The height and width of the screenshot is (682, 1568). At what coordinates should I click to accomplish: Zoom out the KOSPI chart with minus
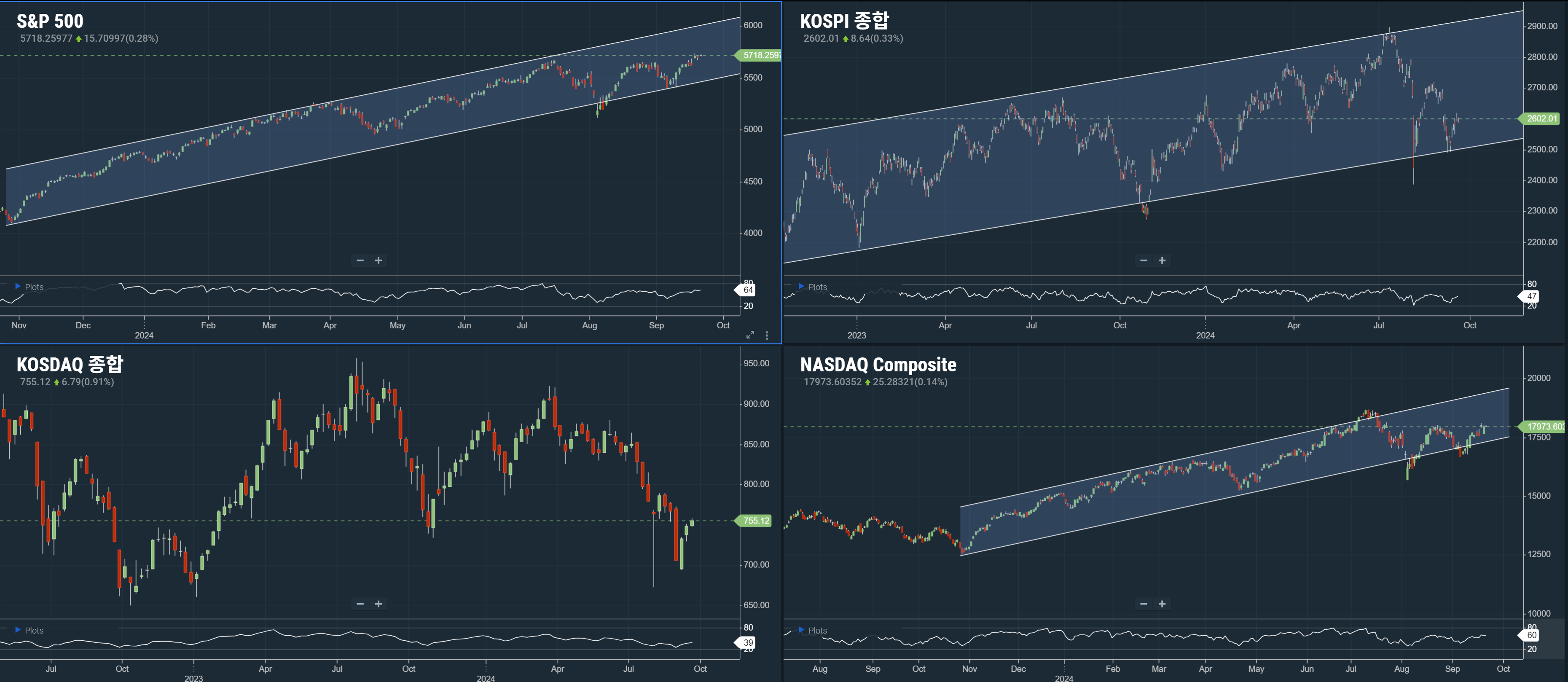(1143, 260)
